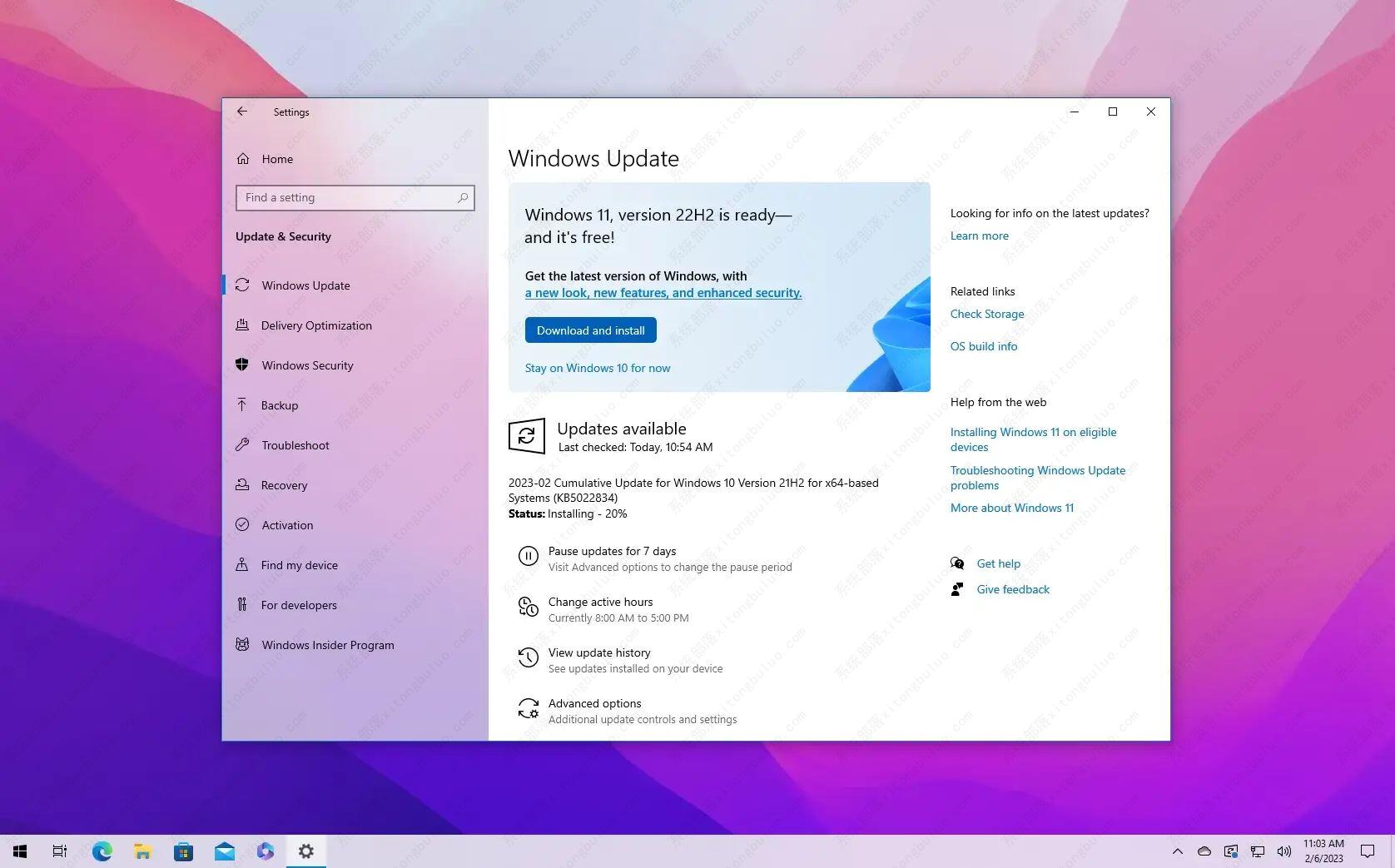Click the Find a setting search box

coord(355,197)
